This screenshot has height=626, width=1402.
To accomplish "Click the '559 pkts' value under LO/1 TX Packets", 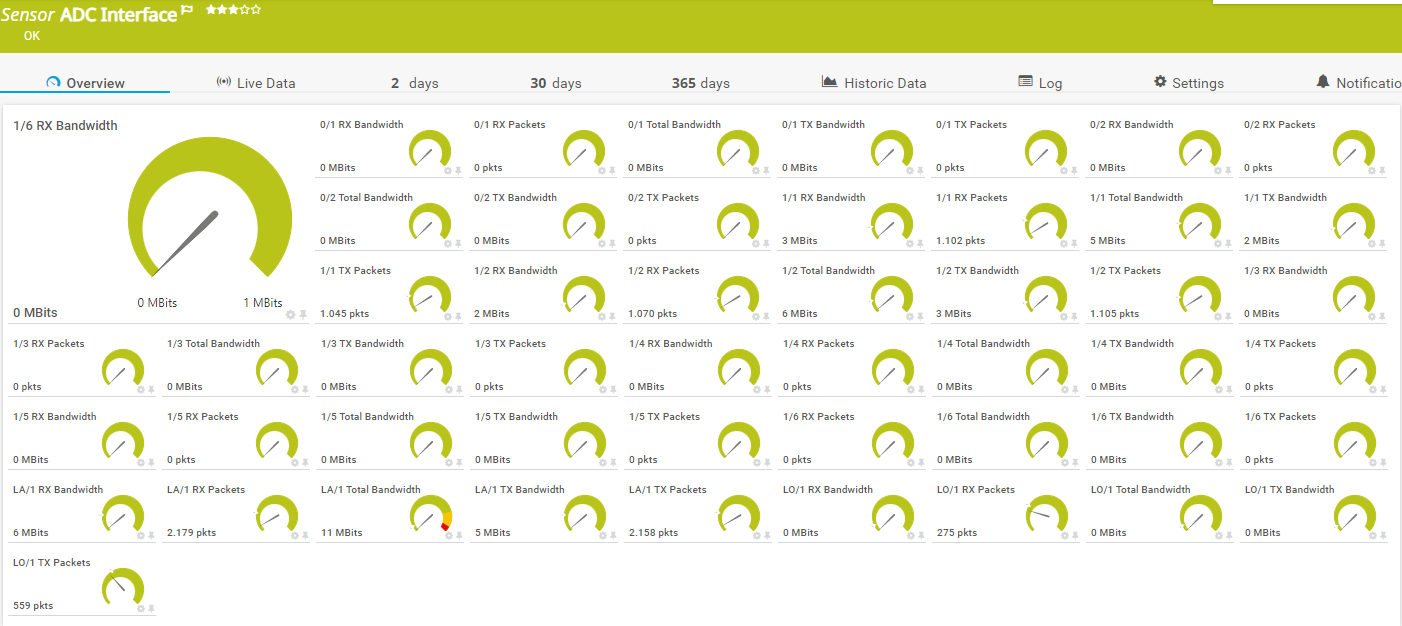I will pos(33,606).
